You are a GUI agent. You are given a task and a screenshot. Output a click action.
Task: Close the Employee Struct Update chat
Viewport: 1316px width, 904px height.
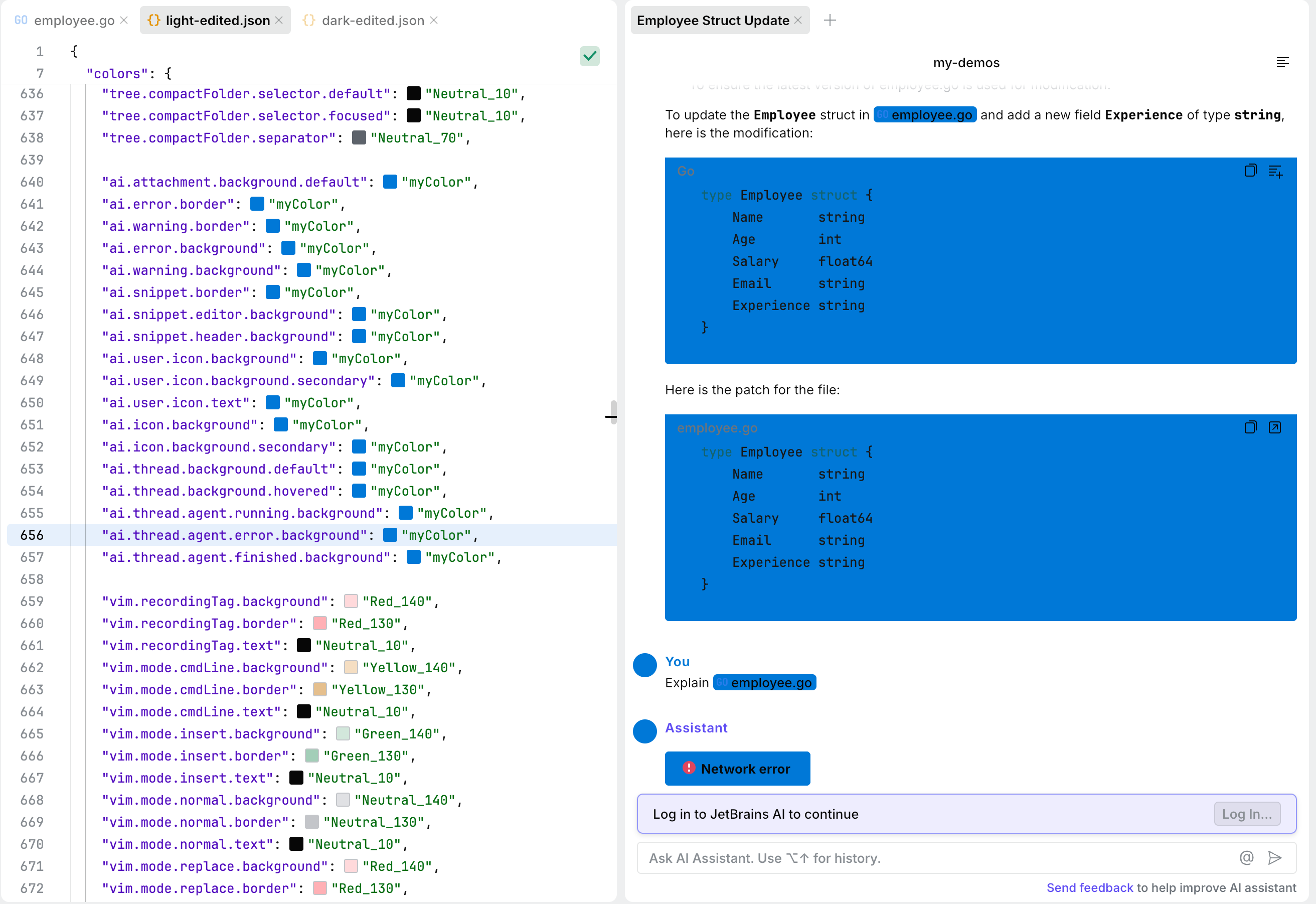tap(798, 20)
